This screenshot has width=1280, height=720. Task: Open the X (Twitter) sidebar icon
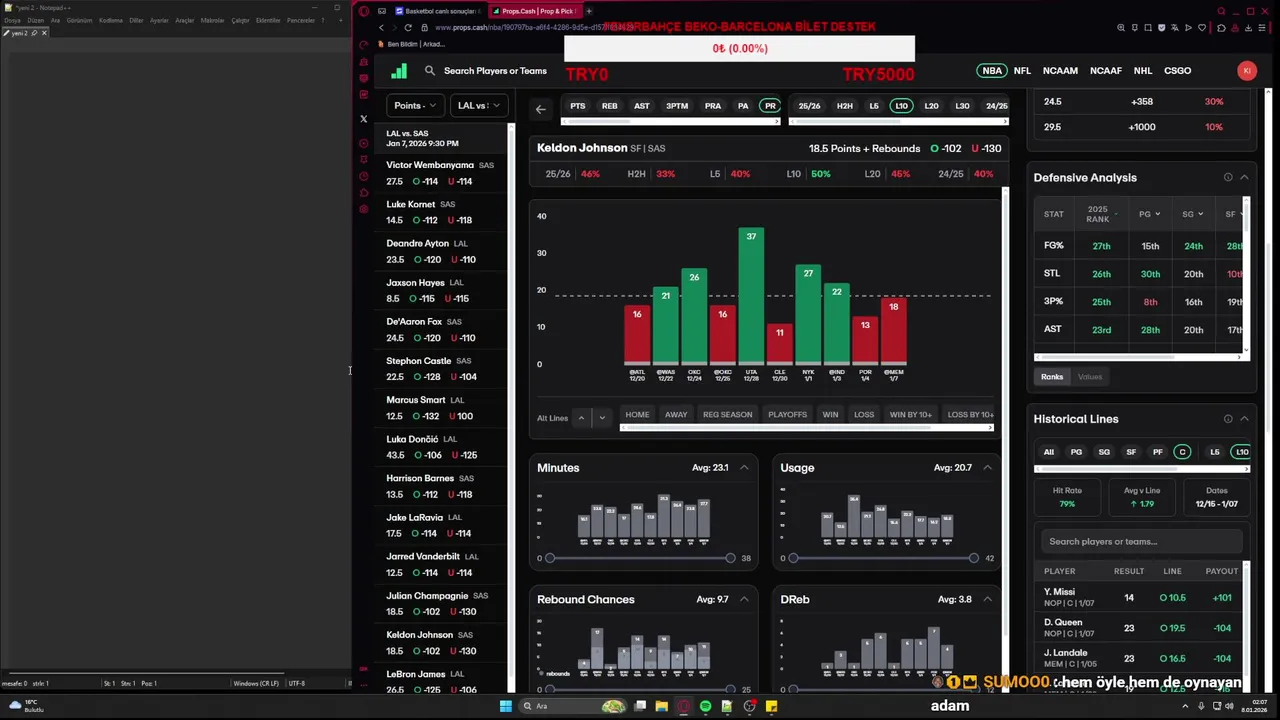point(364,119)
